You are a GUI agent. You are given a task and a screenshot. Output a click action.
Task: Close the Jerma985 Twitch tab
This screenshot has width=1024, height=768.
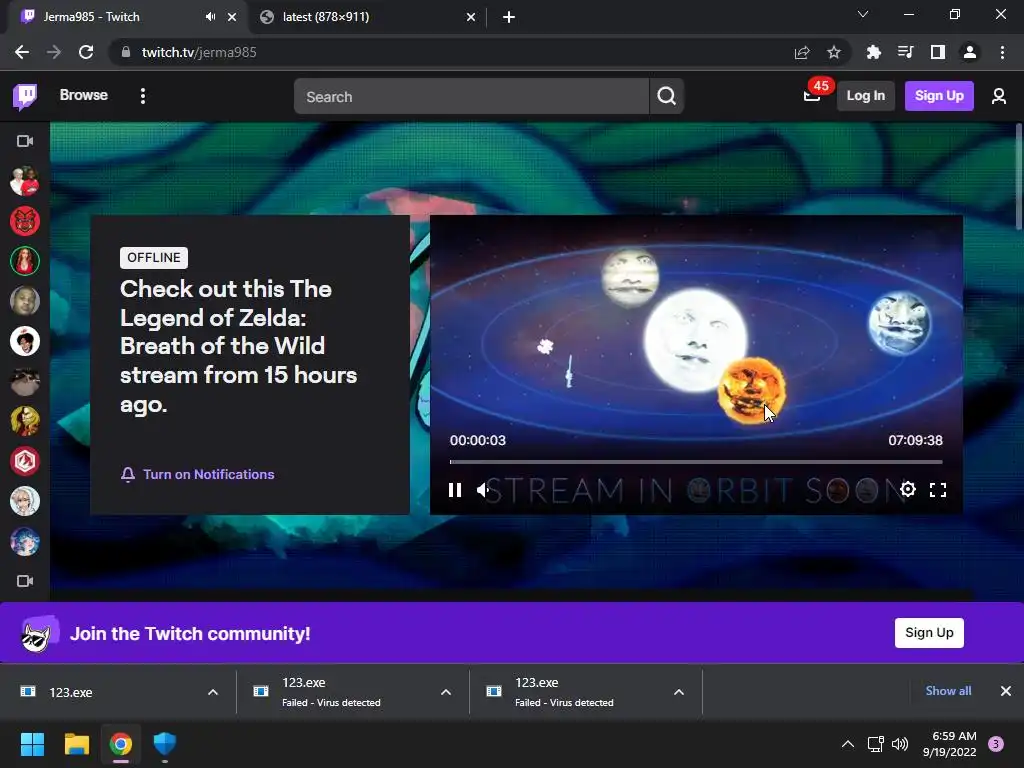(x=232, y=18)
